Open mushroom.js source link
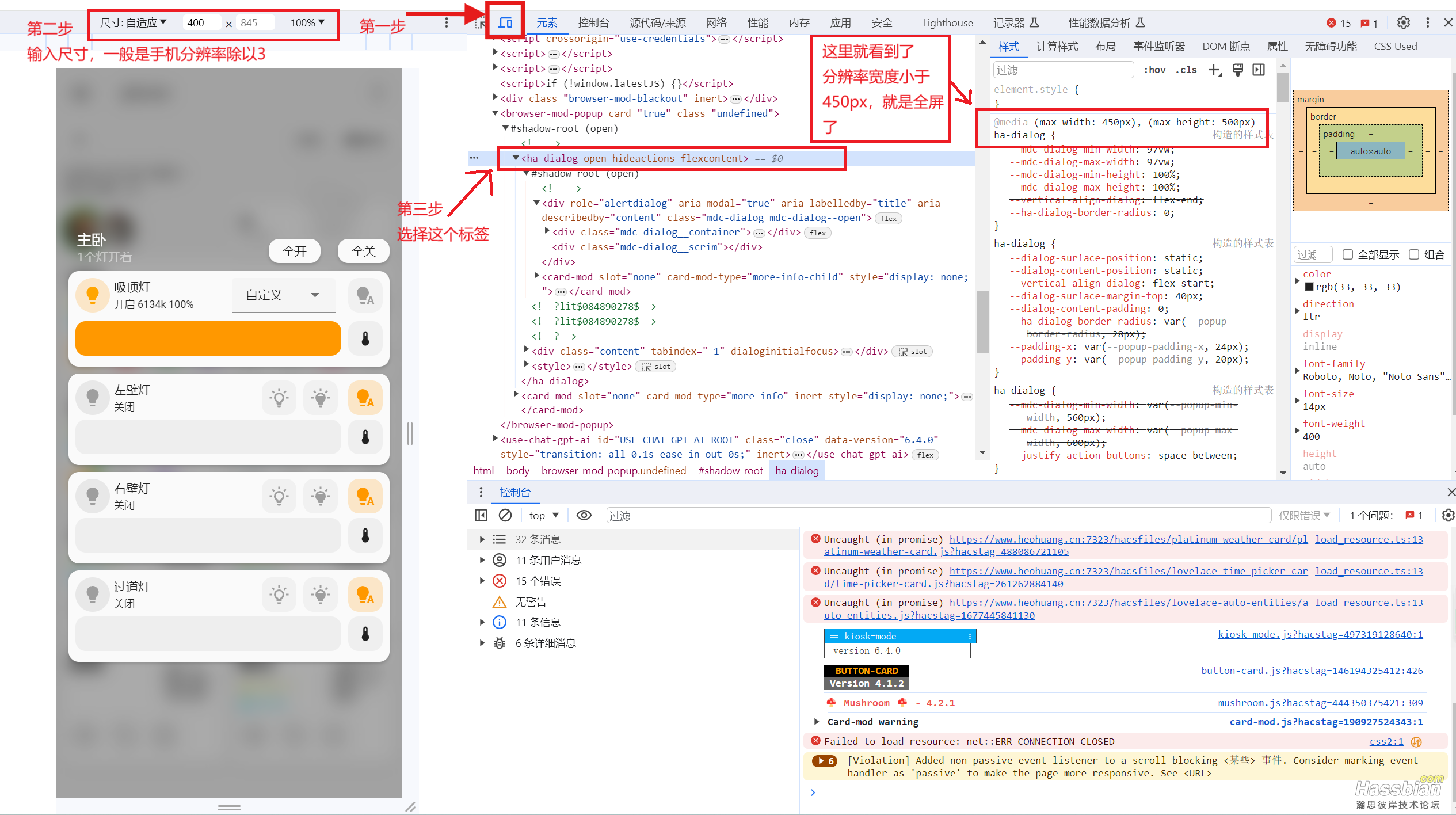The image size is (1456, 815). [1320, 703]
